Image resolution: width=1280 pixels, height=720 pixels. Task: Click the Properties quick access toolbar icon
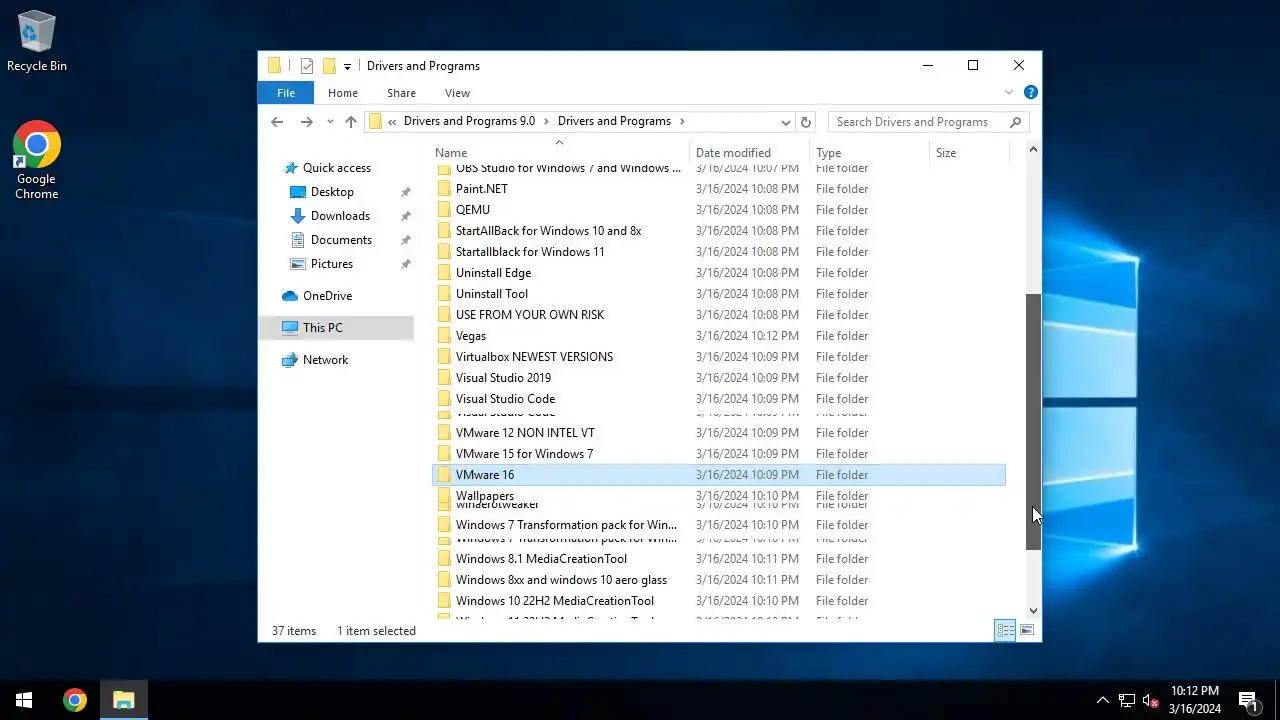(x=307, y=66)
